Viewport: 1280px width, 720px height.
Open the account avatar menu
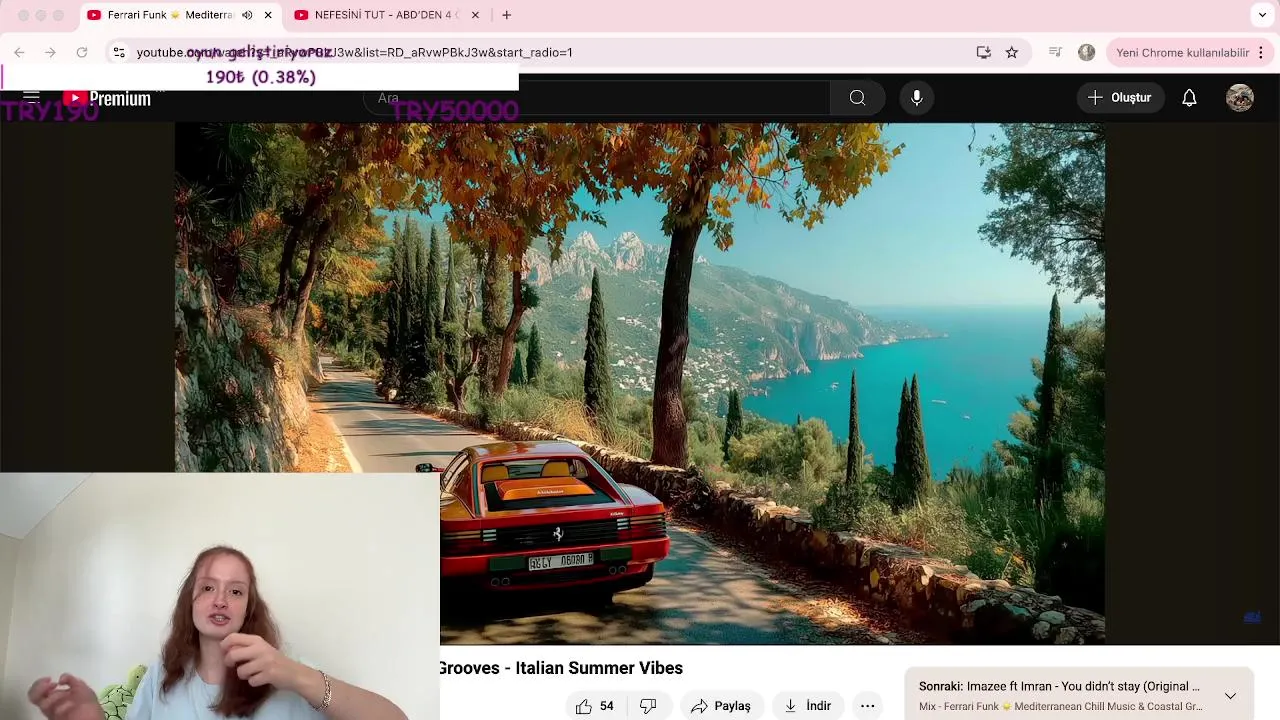1240,97
